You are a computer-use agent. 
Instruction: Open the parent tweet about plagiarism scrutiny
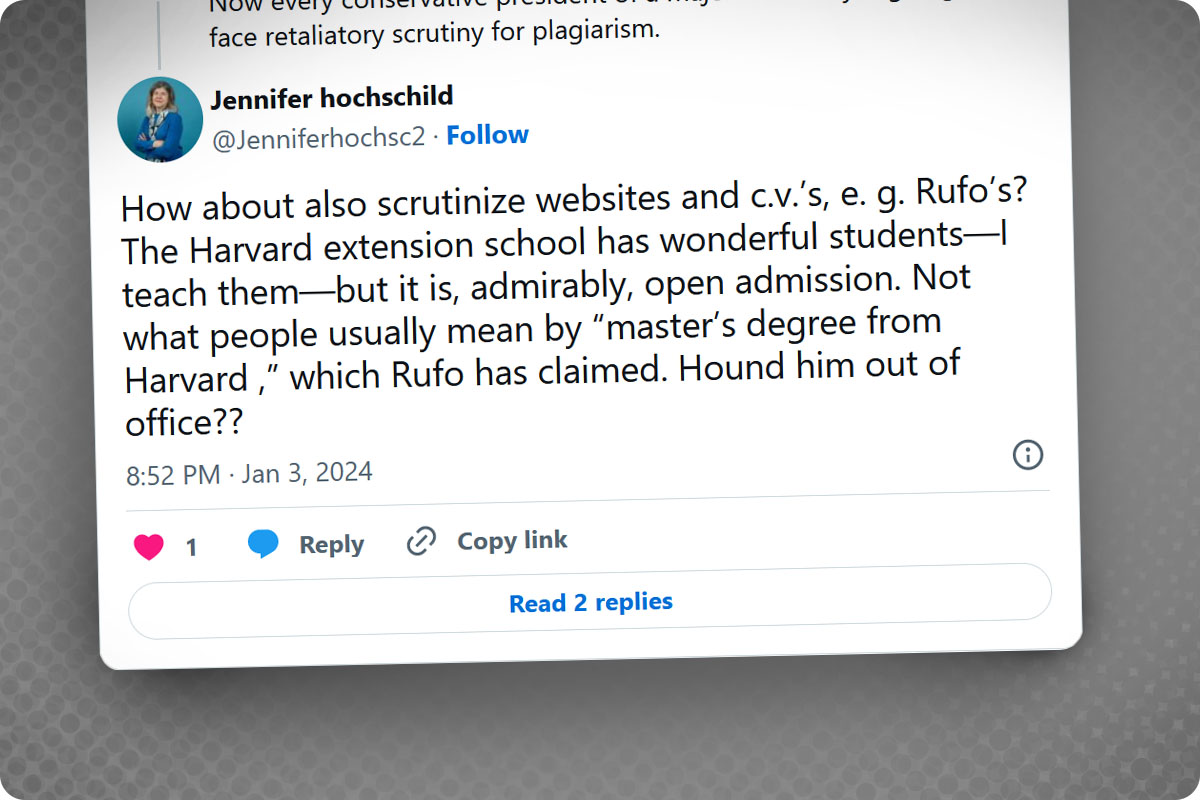coord(435,25)
